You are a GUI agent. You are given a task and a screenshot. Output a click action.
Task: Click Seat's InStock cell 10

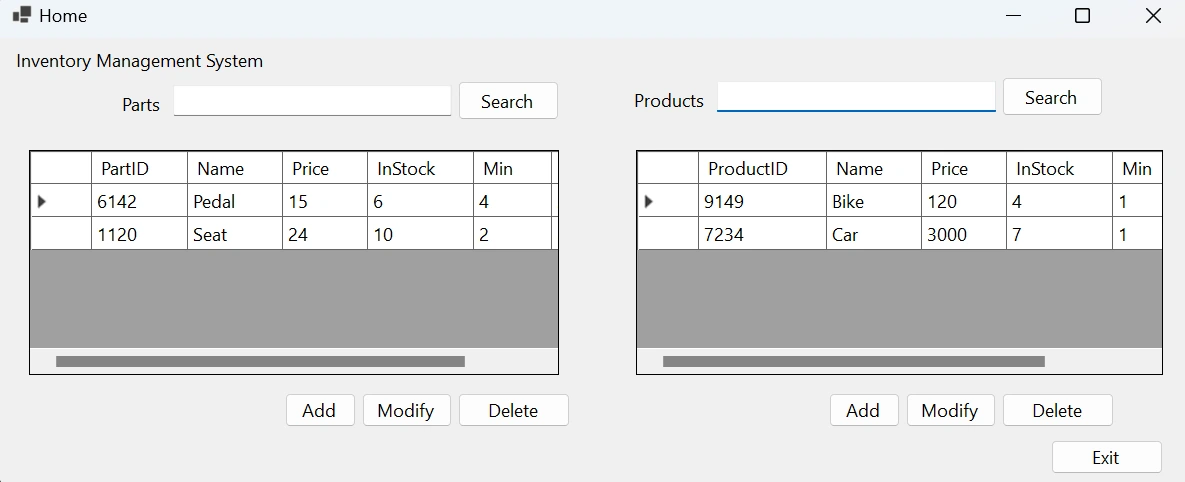[x=420, y=233]
